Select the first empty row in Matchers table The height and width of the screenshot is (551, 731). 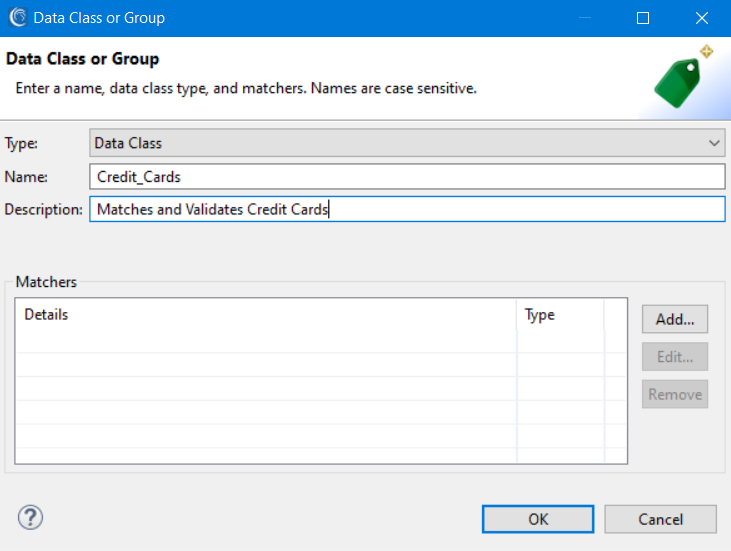pyautogui.click(x=321, y=341)
